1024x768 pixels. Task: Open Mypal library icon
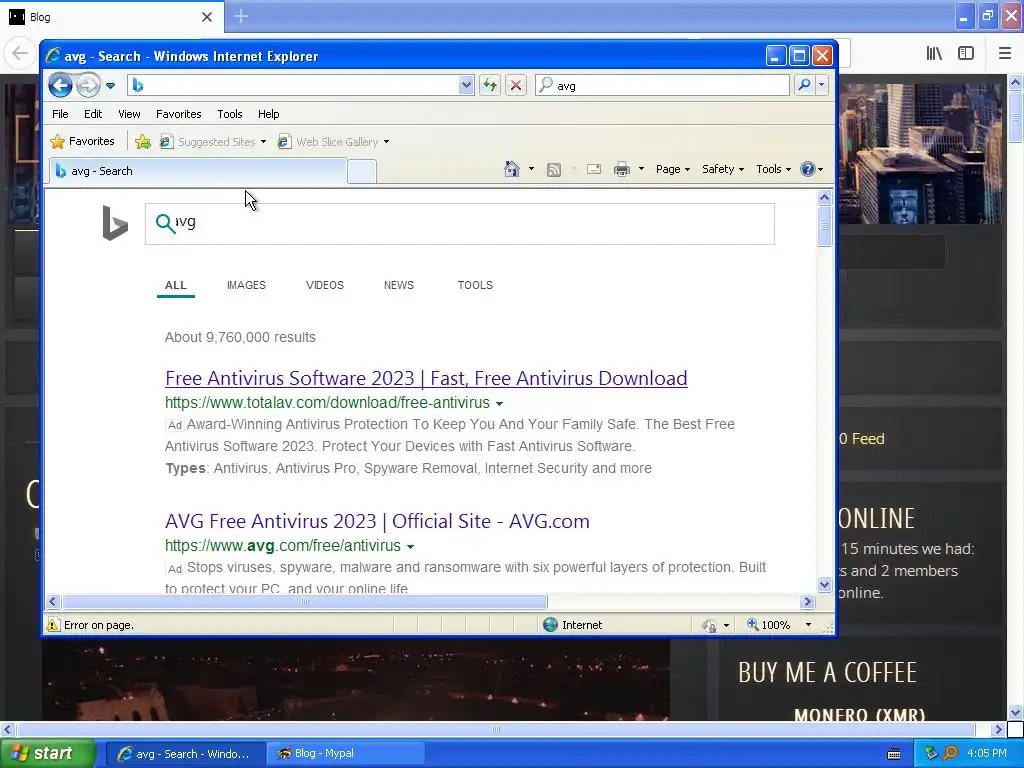pyautogui.click(x=934, y=54)
